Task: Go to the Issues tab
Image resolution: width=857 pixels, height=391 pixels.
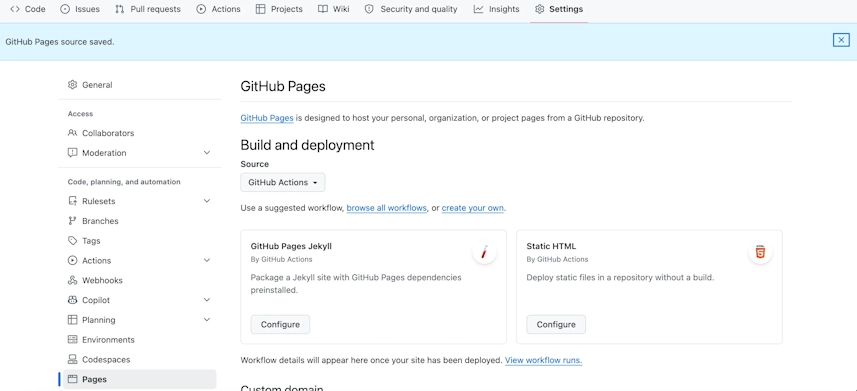Action: (80, 9)
